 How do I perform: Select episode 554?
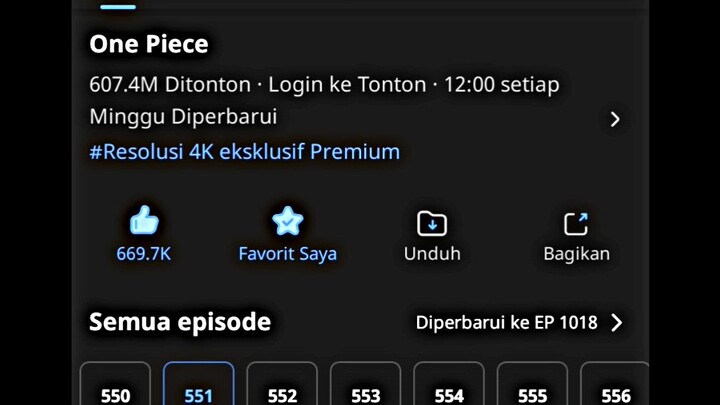449,384
